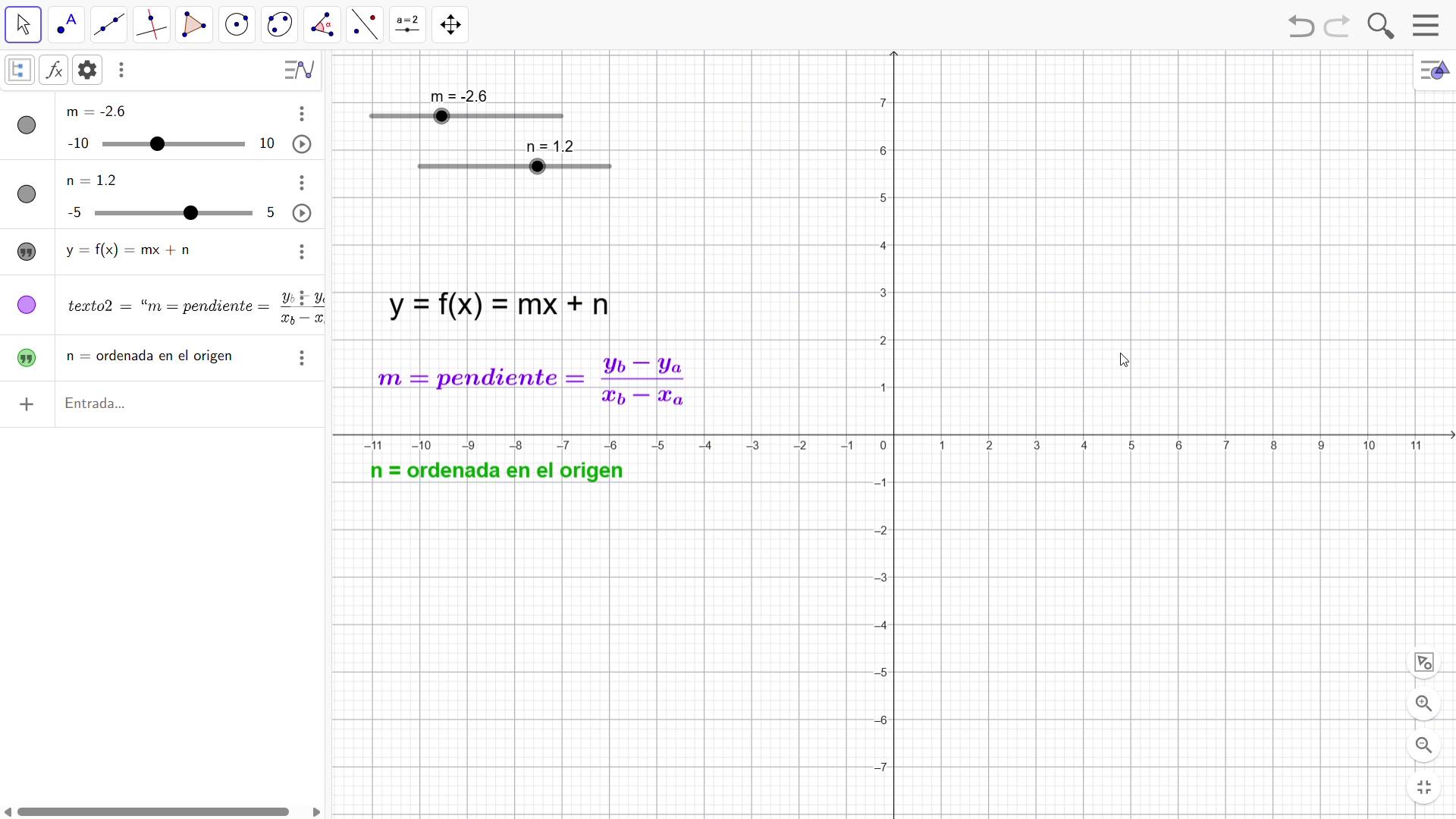
Task: Select the Point tool
Action: point(67,25)
